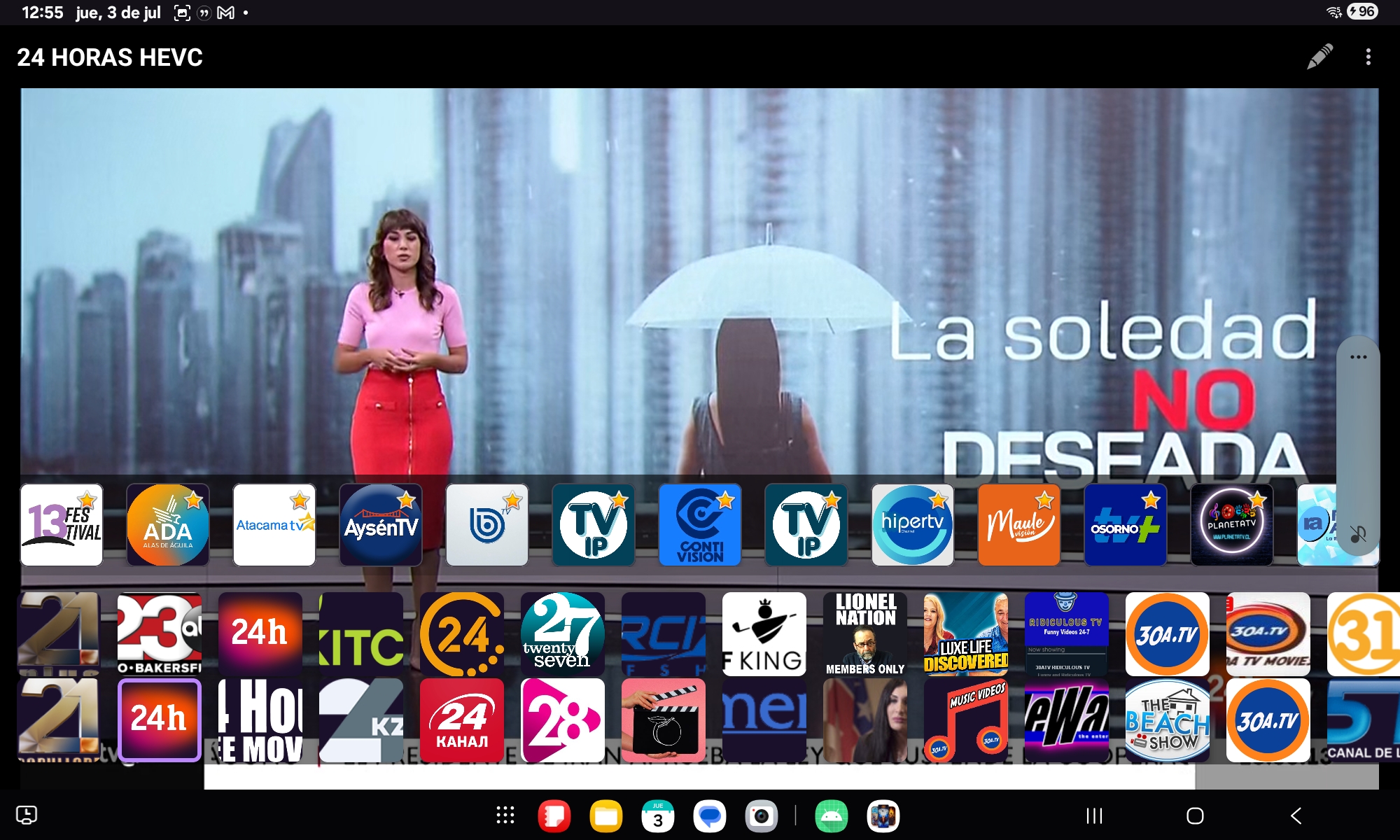The height and width of the screenshot is (840, 1400).
Task: Open 30A TV Movies channel
Action: [x=1268, y=634]
